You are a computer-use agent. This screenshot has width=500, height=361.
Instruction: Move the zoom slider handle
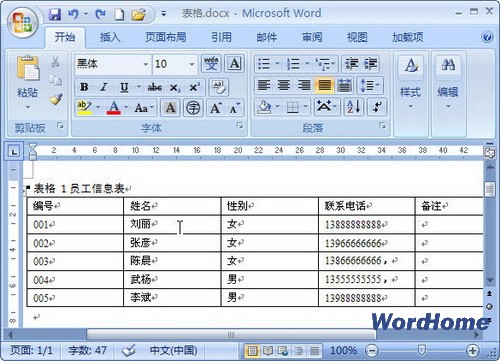coord(422,350)
